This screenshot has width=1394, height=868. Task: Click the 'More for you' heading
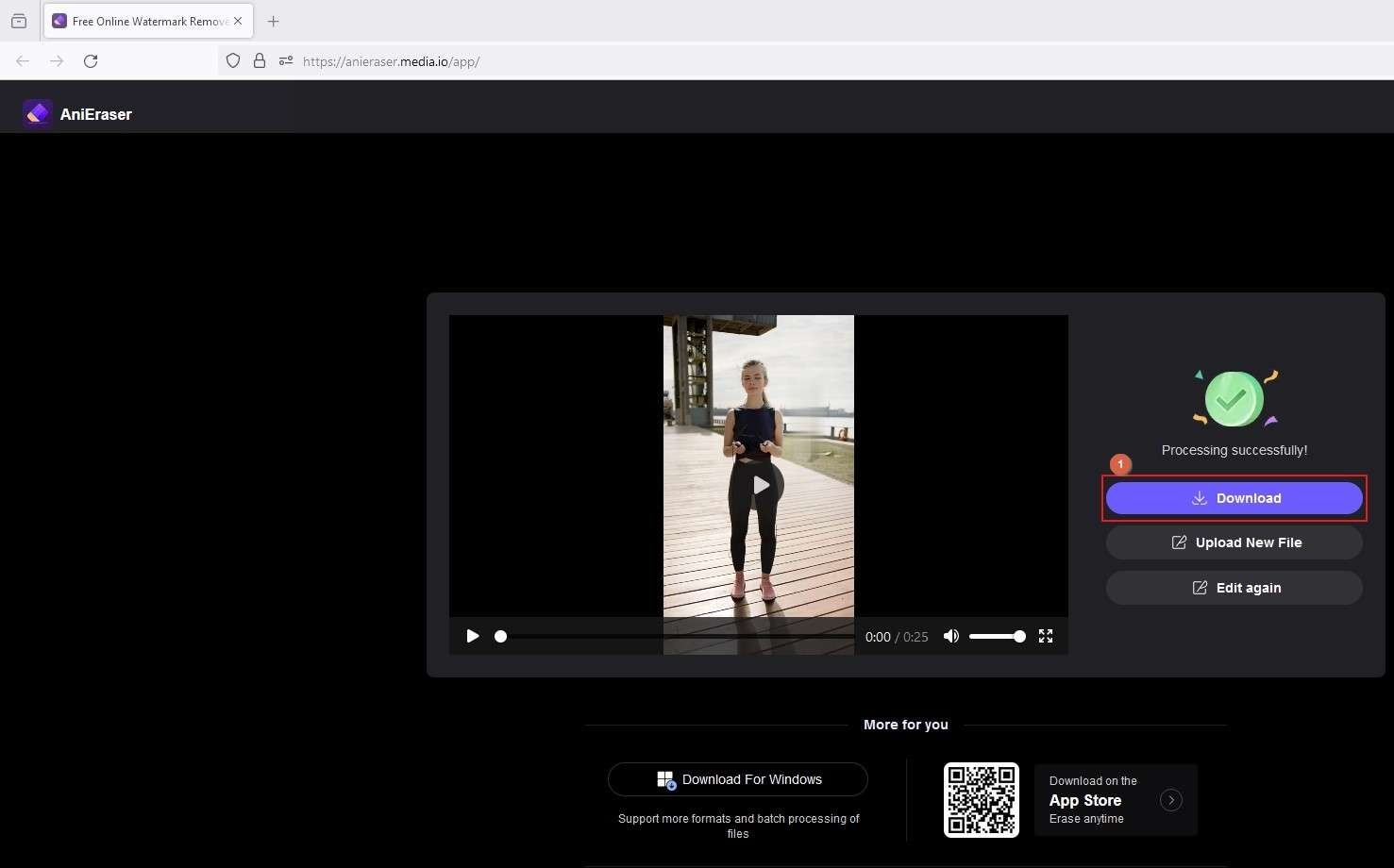pyautogui.click(x=905, y=725)
